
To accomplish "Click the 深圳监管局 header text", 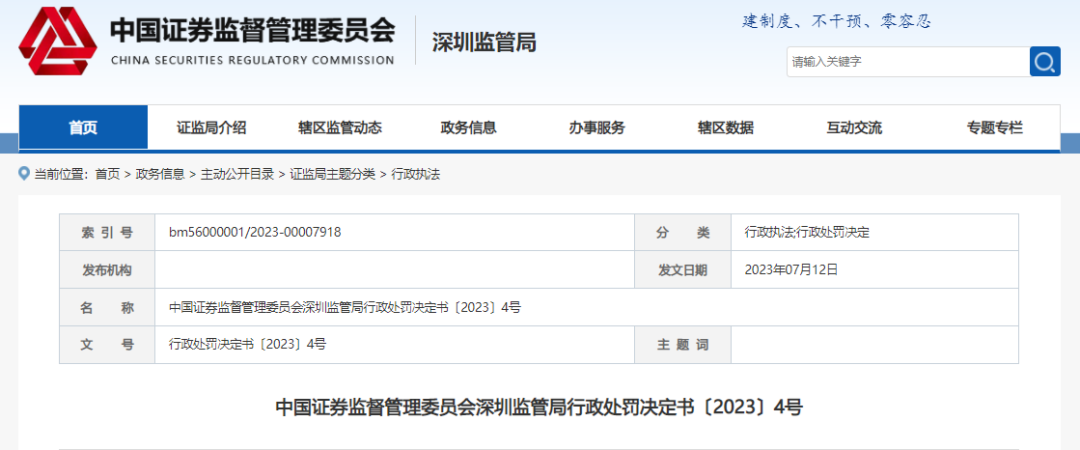I will pos(484,43).
